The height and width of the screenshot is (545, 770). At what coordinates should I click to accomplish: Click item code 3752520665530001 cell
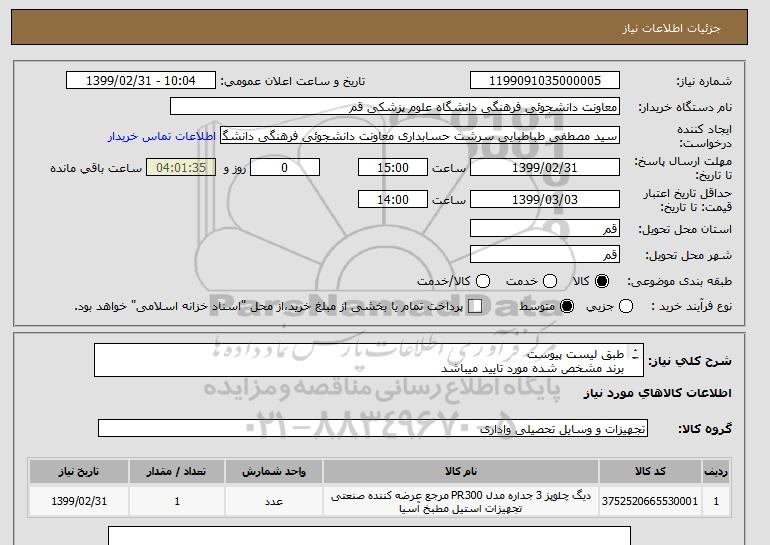pos(650,501)
